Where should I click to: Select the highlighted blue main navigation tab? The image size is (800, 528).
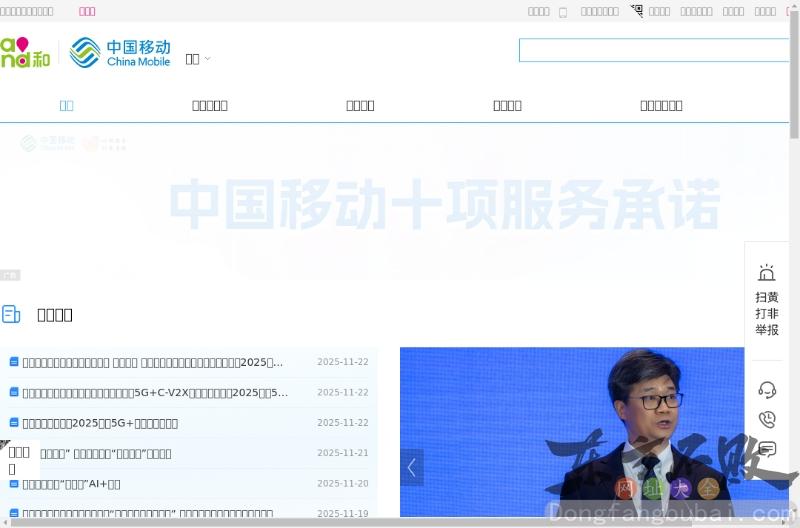66,106
